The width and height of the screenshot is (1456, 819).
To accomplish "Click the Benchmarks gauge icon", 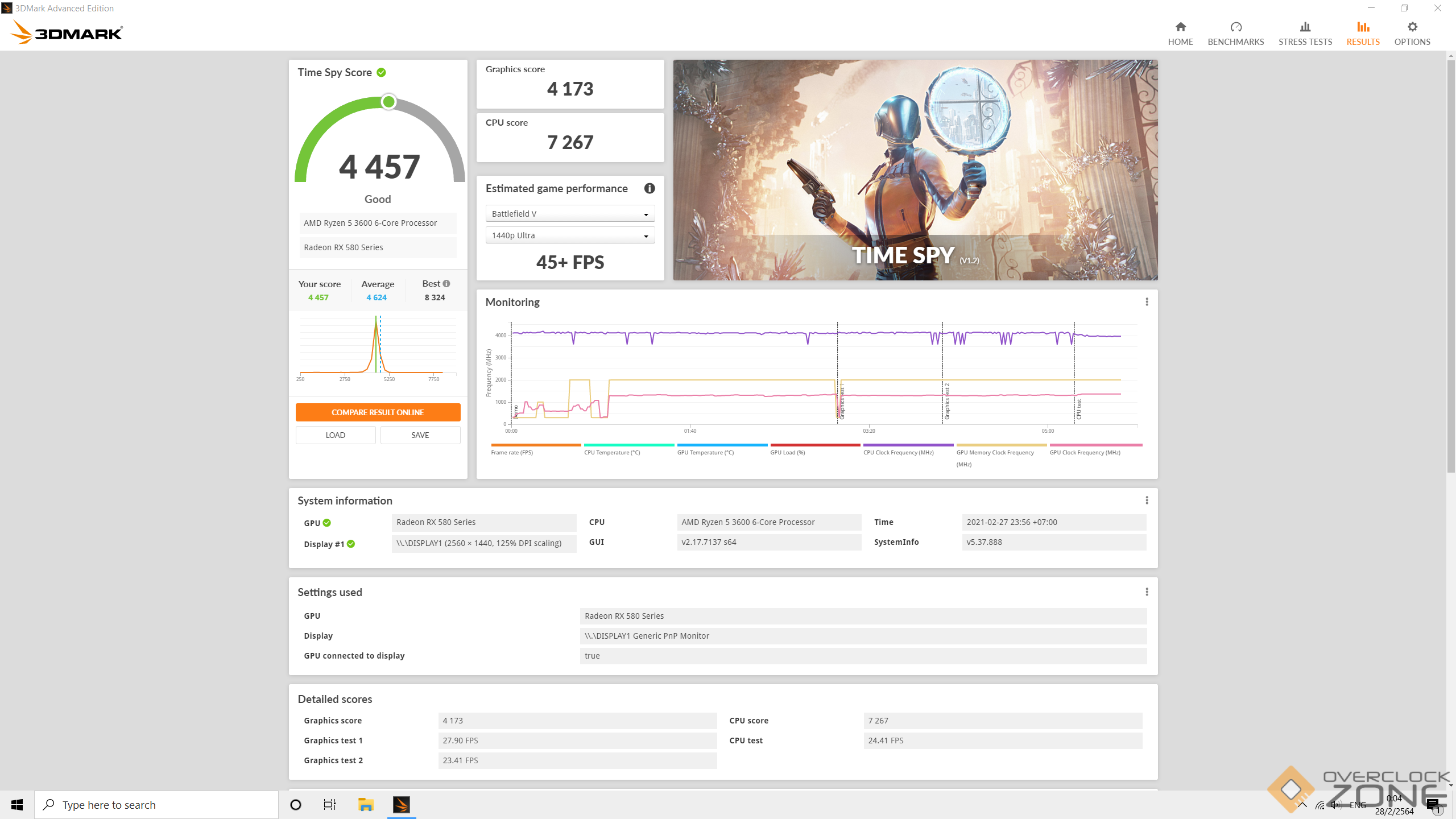I will 1235,27.
